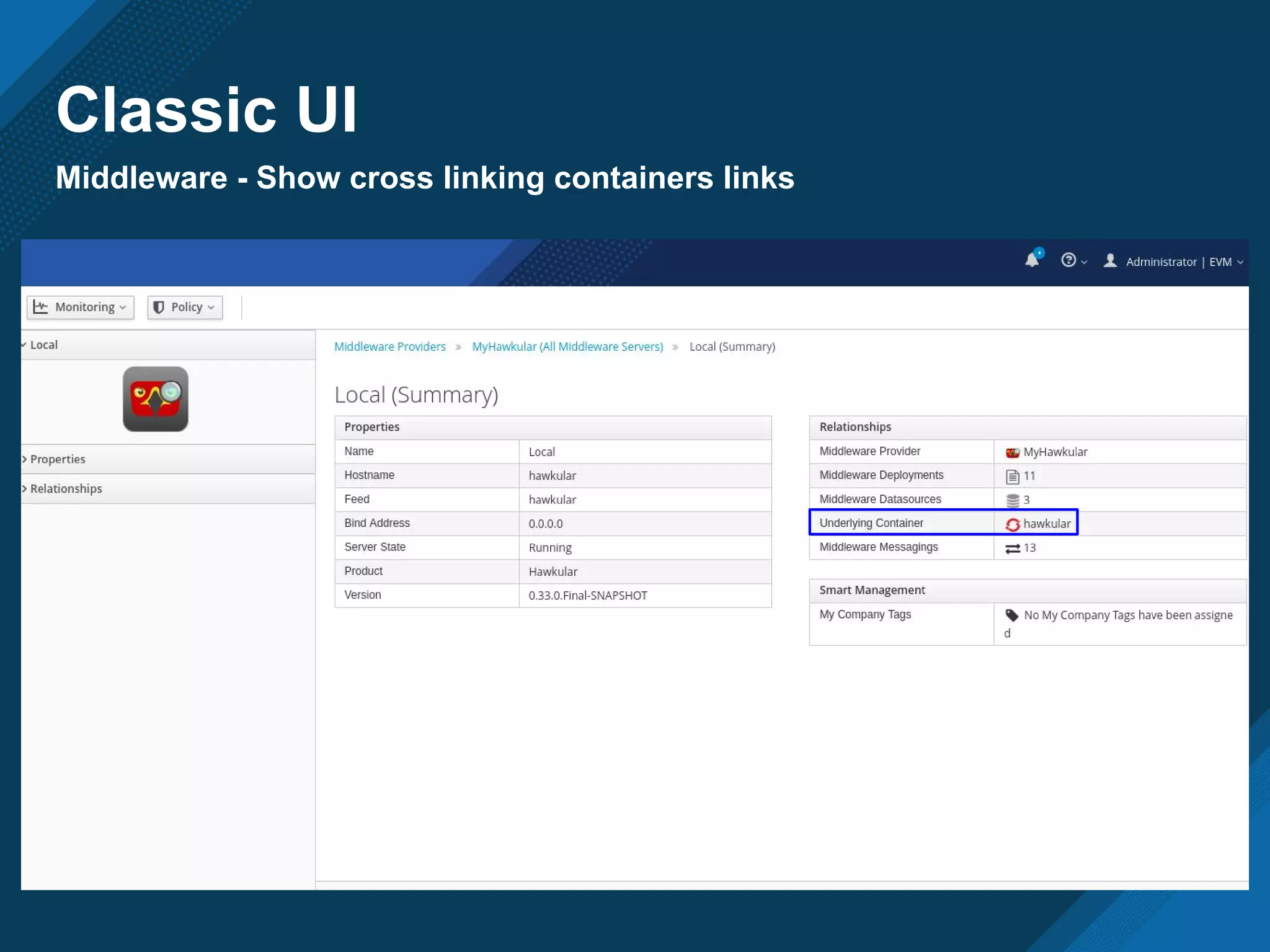Click the Middleware Datasources label

click(880, 499)
